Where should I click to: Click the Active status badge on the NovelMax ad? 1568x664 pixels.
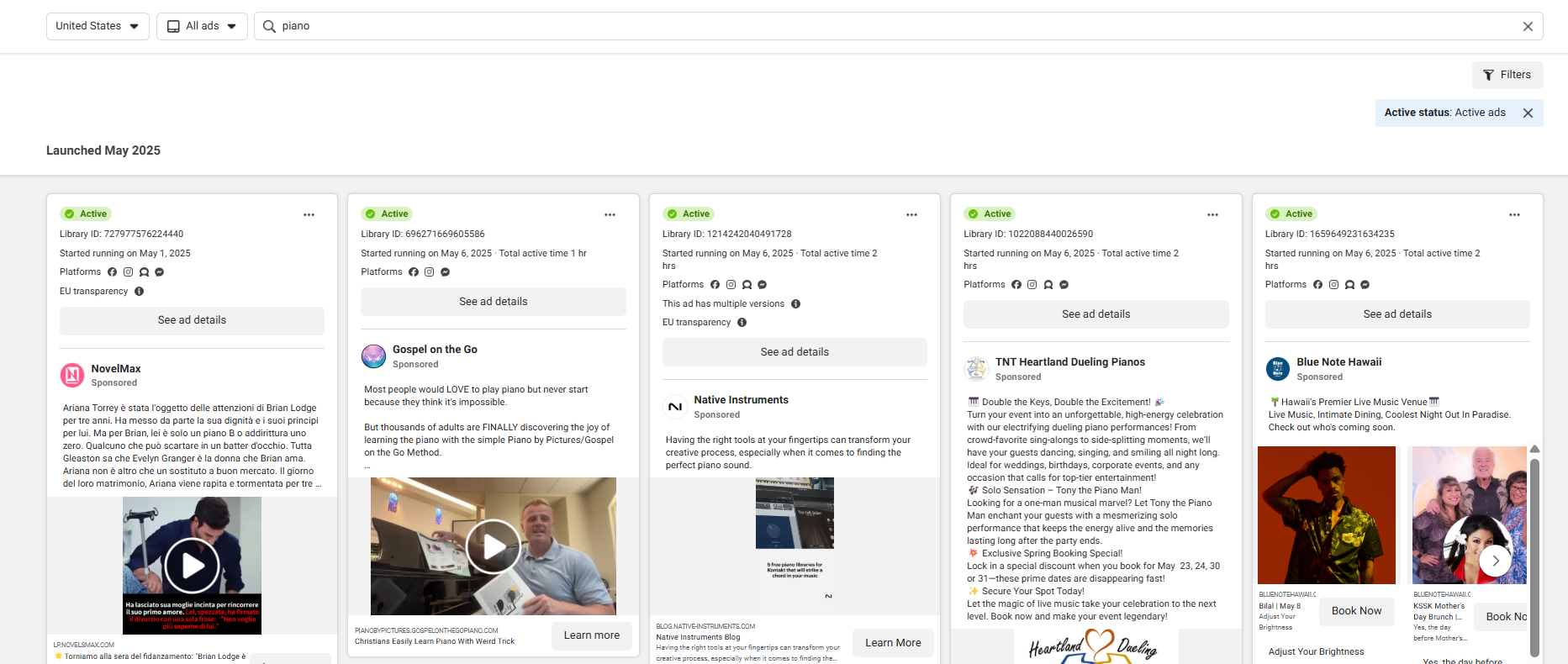(x=86, y=214)
